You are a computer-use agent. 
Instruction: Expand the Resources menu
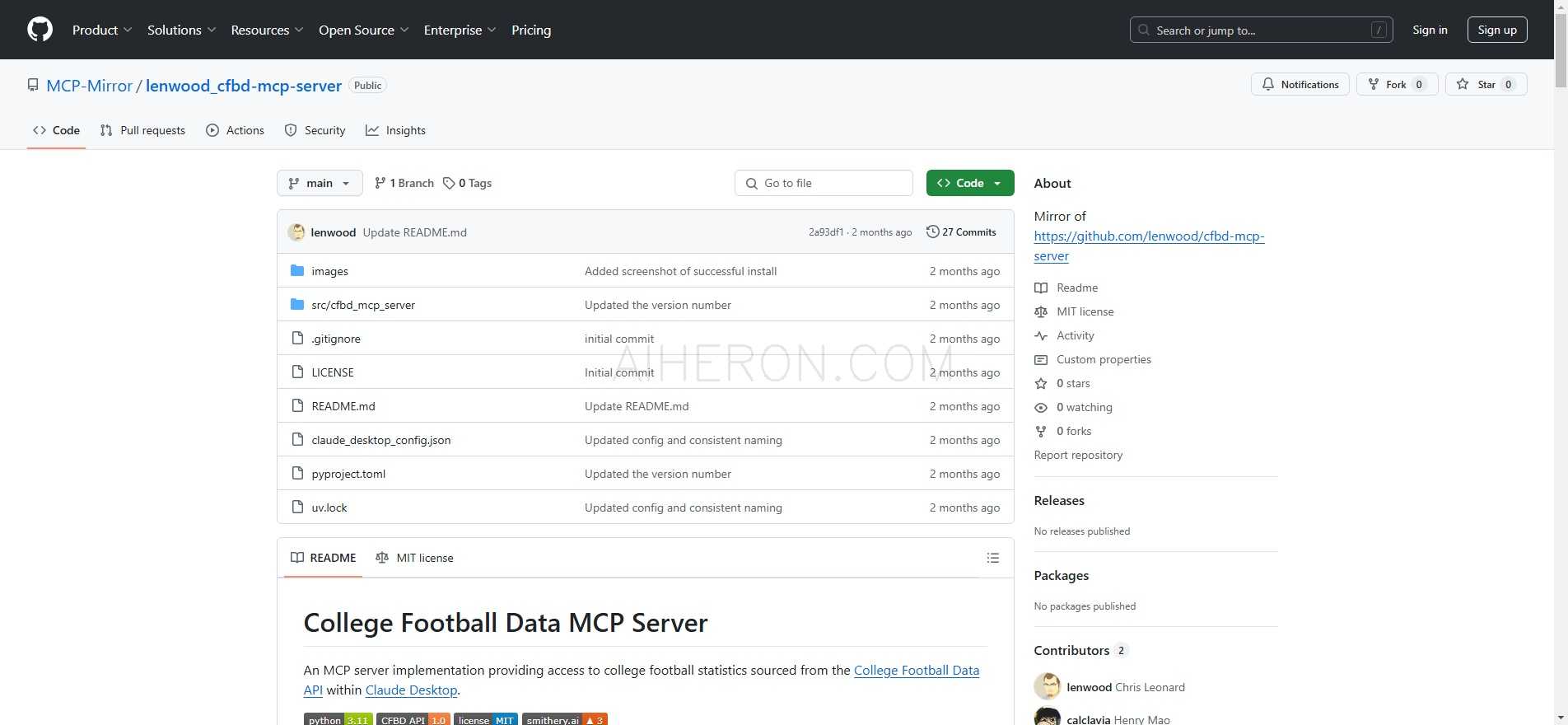(x=268, y=30)
